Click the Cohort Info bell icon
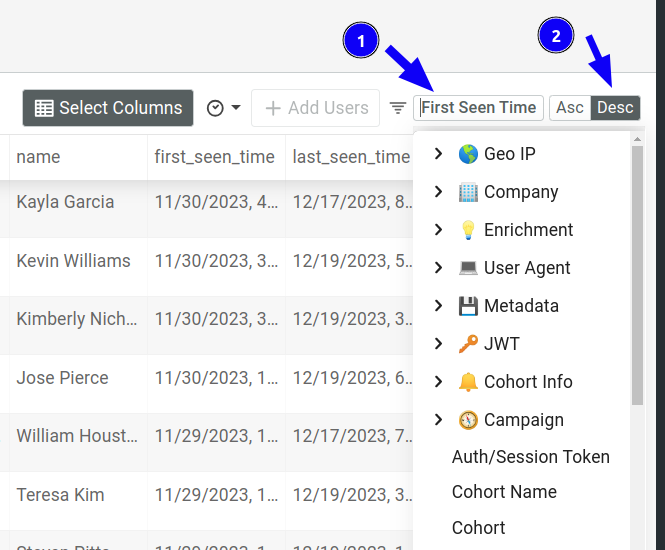This screenshot has height=550, width=665. point(468,382)
